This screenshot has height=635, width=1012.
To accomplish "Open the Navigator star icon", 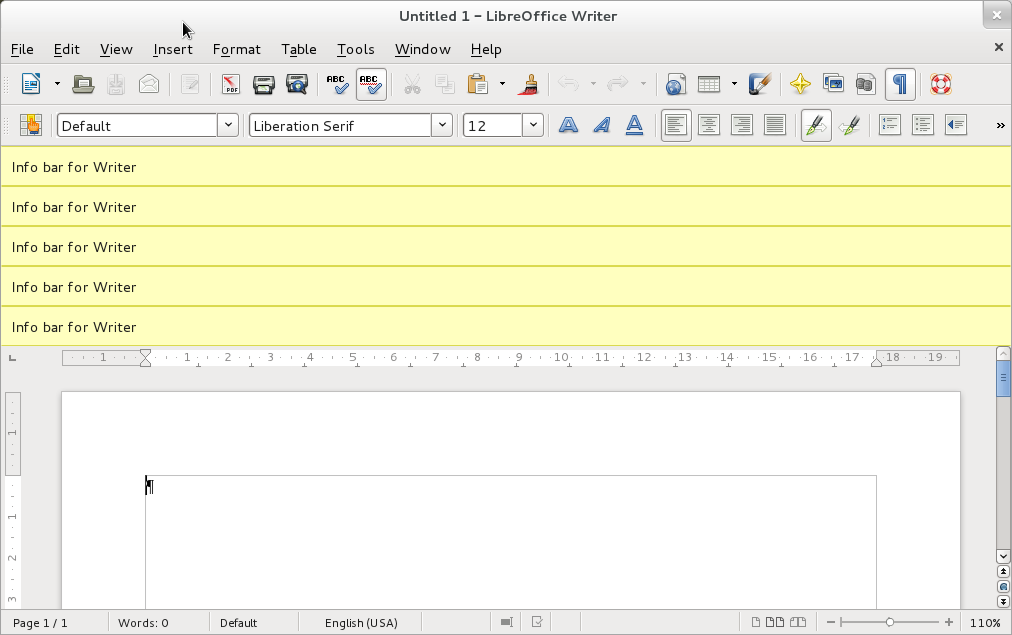I will [800, 84].
